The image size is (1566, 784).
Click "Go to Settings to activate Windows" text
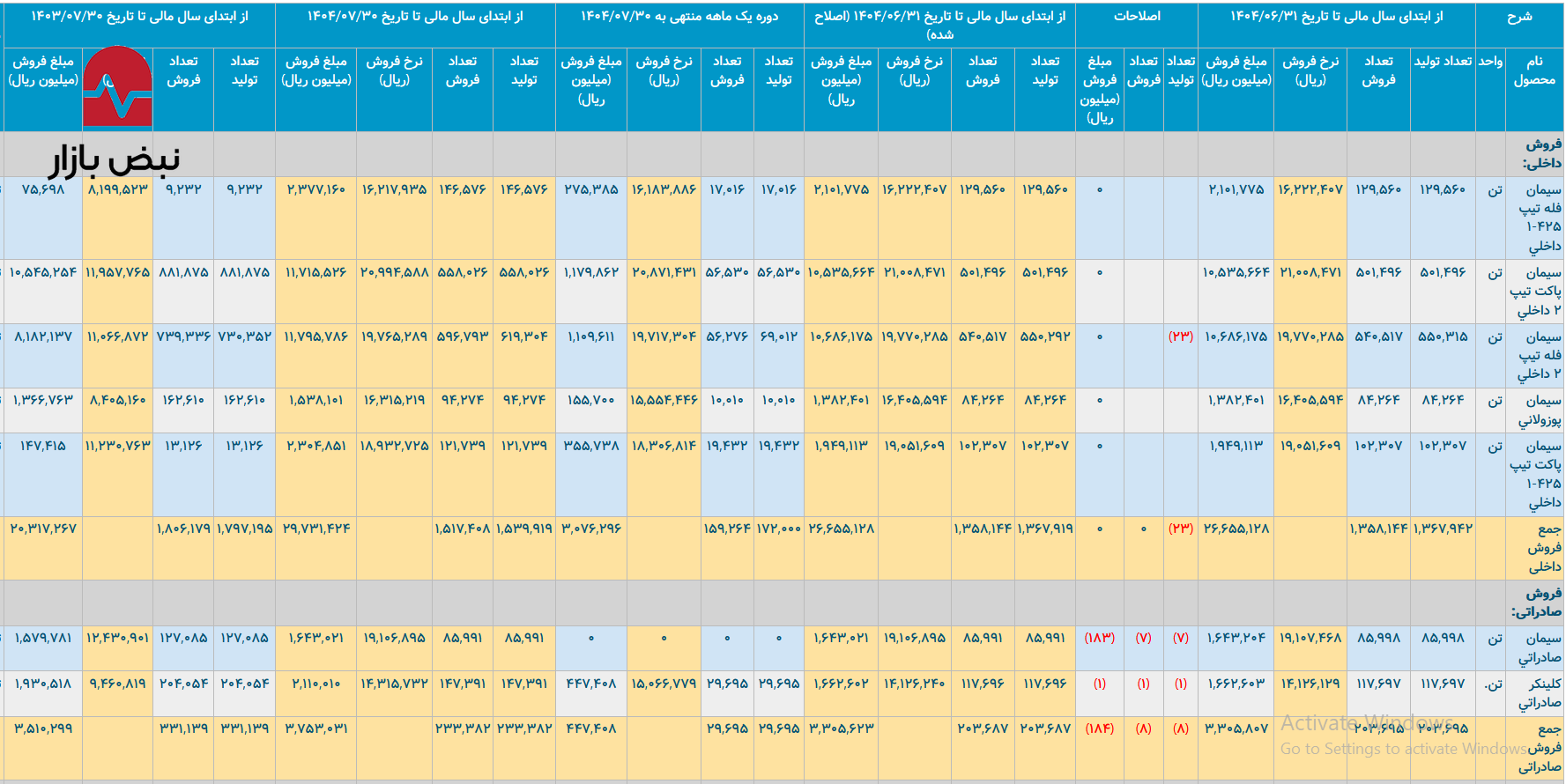[1403, 749]
